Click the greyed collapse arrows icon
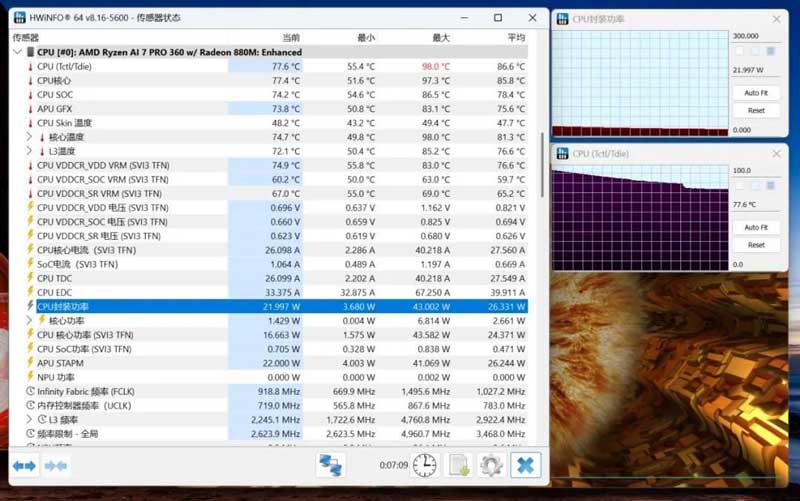This screenshot has width=800, height=501. tap(56, 466)
